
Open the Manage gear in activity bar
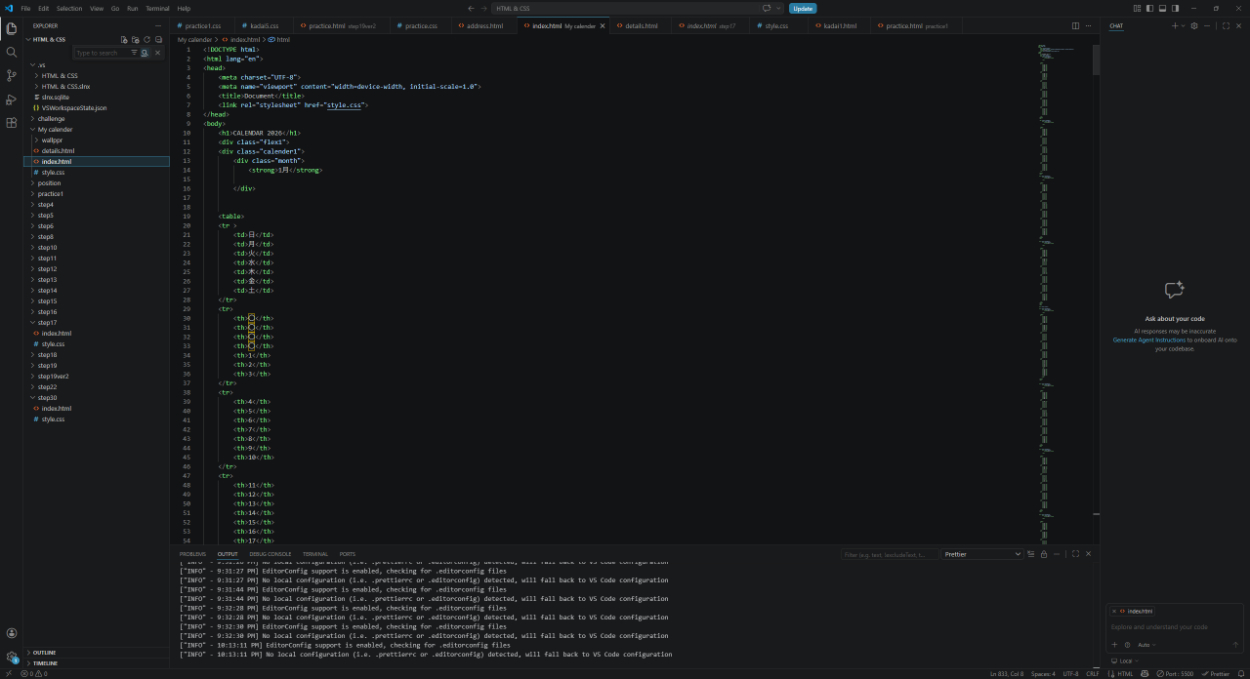[x=12, y=657]
